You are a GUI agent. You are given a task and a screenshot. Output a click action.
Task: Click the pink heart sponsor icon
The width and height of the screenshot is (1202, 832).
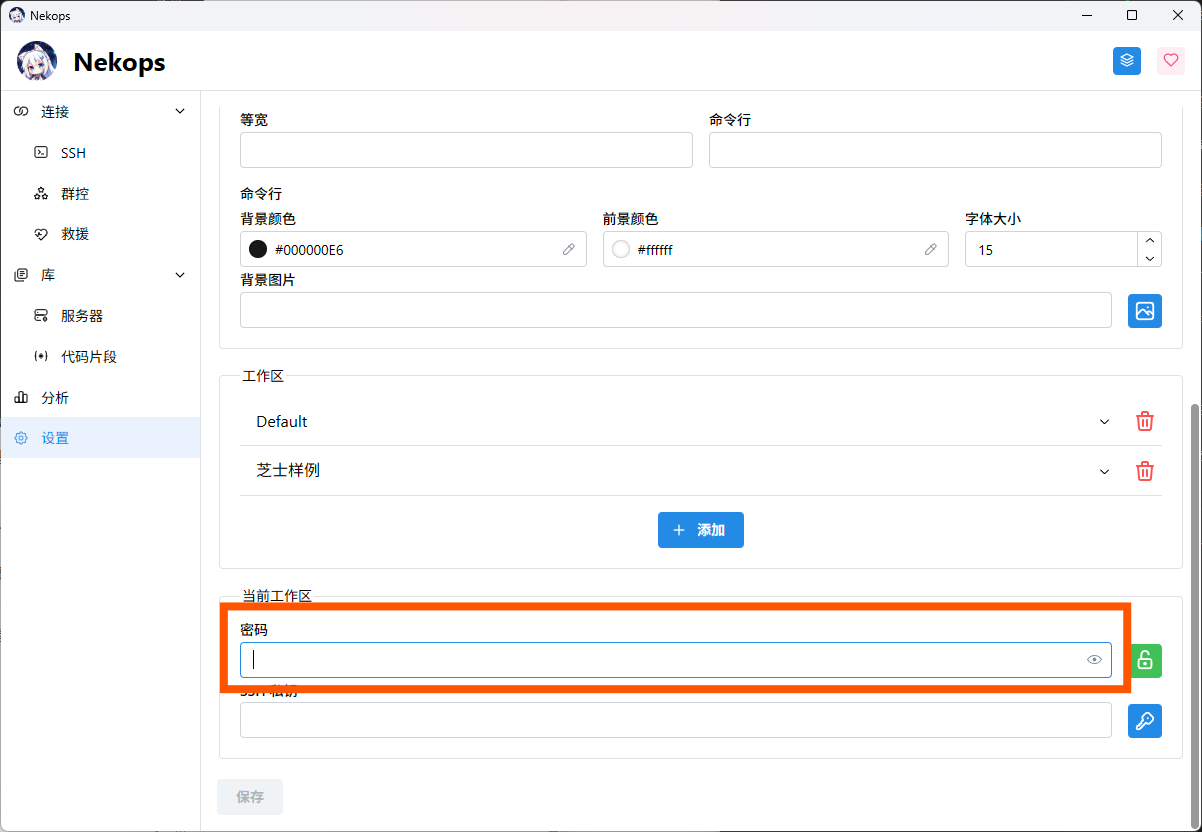pyautogui.click(x=1171, y=61)
